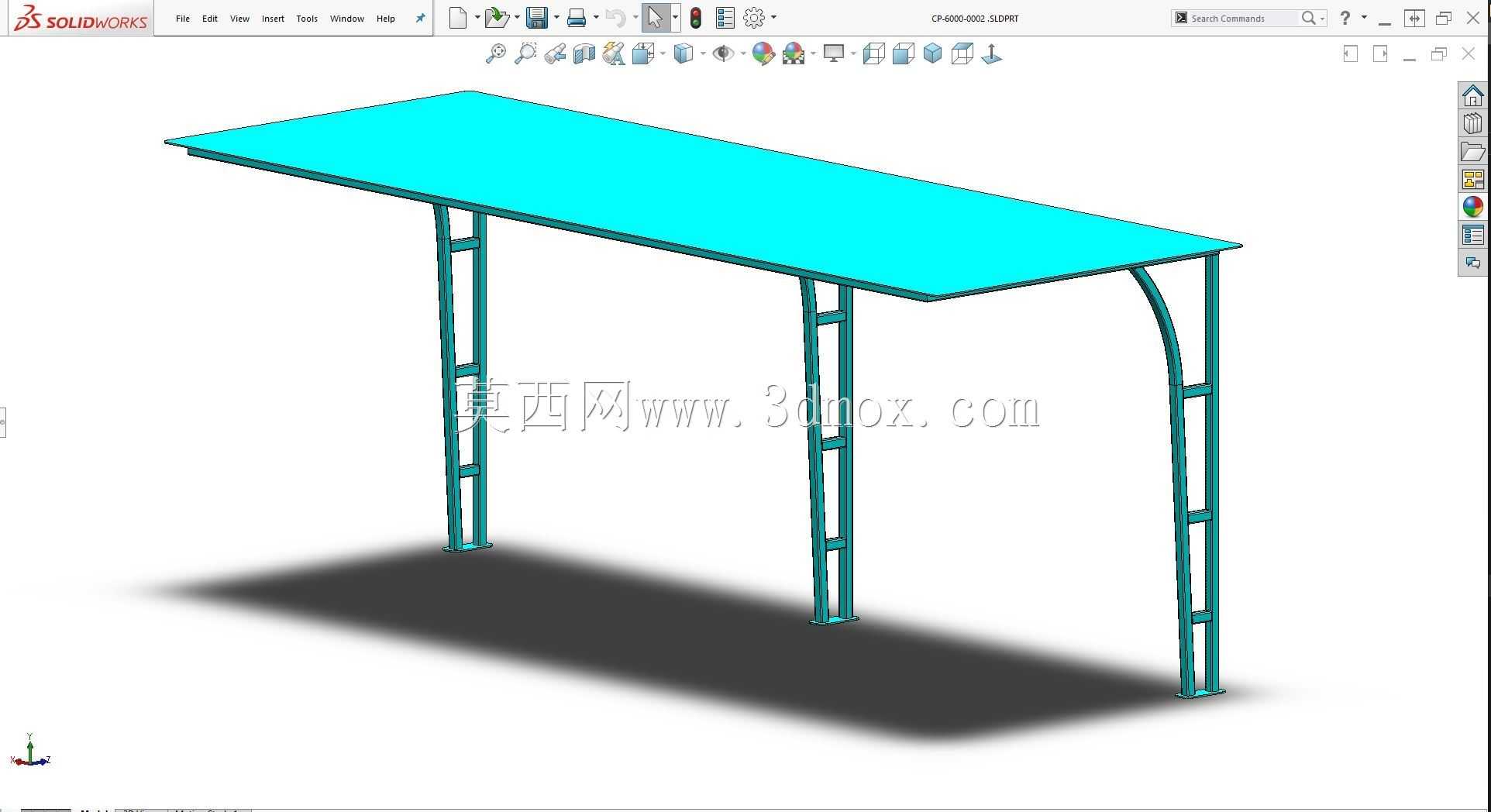Open the Help question mark
Image resolution: width=1491 pixels, height=812 pixels.
point(1345,18)
